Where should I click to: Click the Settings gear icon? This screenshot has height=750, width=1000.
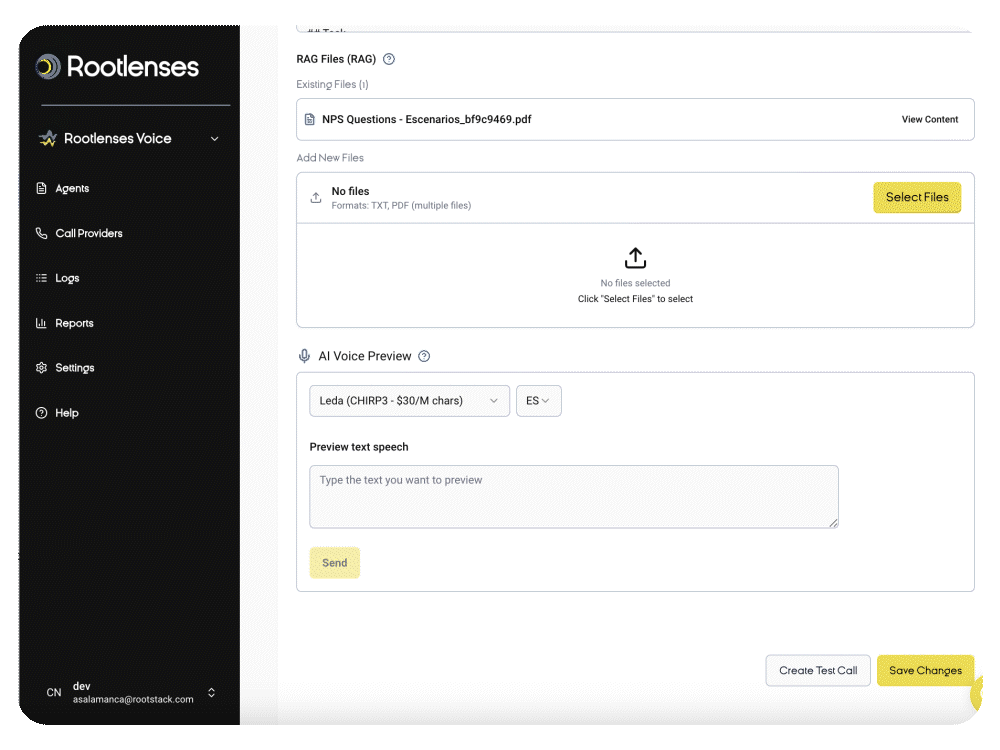point(41,368)
